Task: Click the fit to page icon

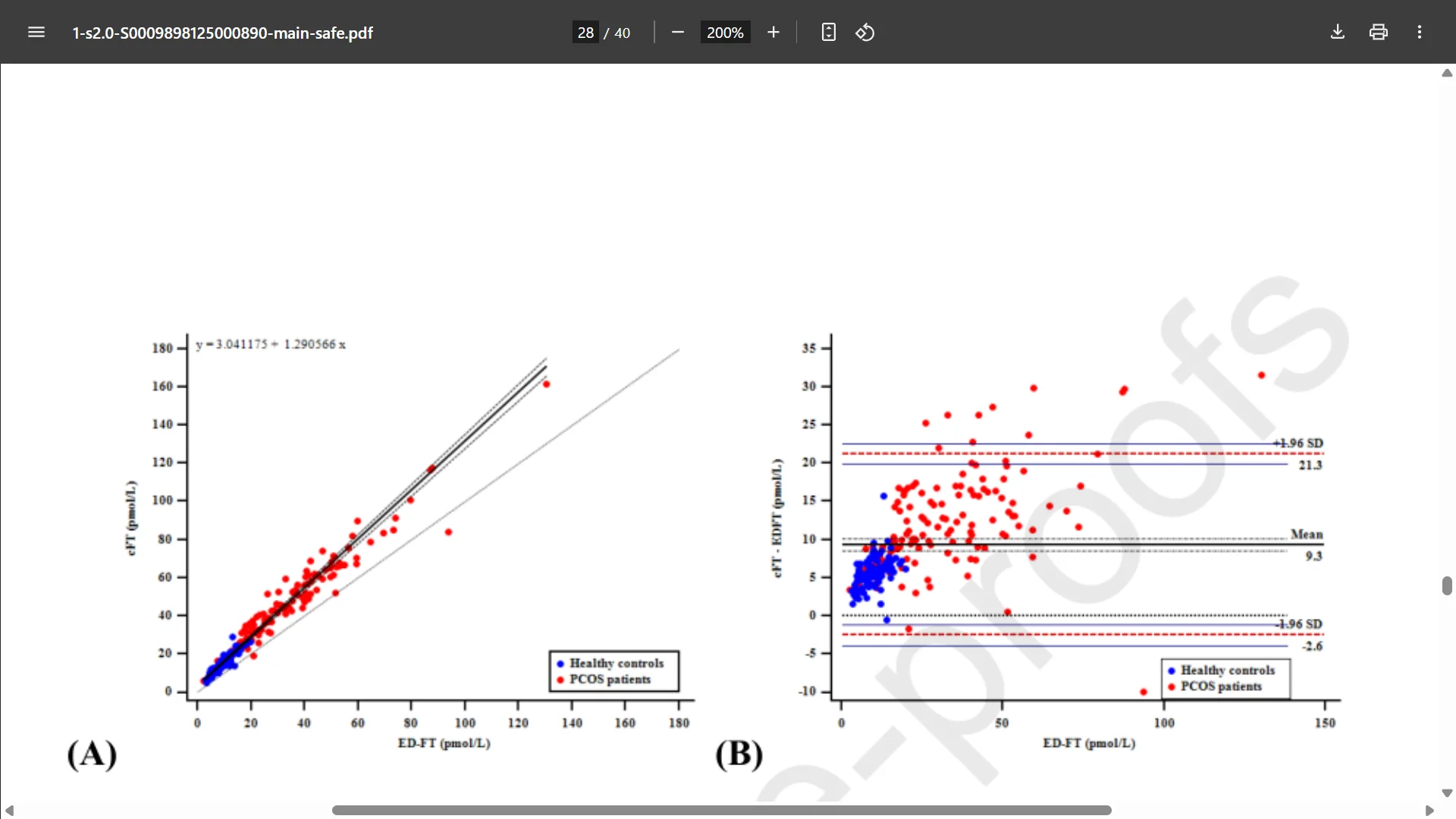Action: pyautogui.click(x=829, y=33)
